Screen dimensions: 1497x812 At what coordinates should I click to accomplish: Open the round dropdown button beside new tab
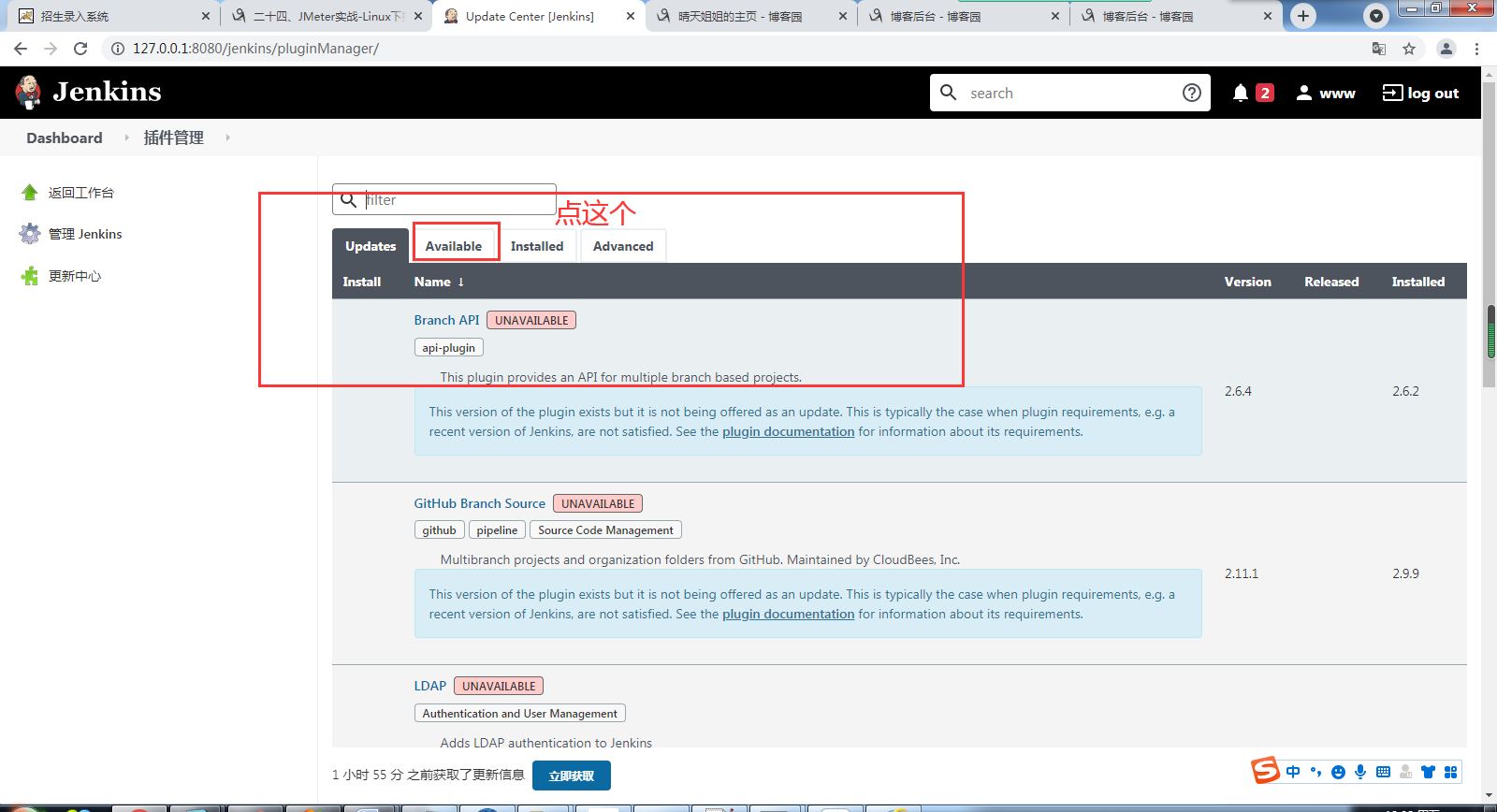coord(1376,16)
